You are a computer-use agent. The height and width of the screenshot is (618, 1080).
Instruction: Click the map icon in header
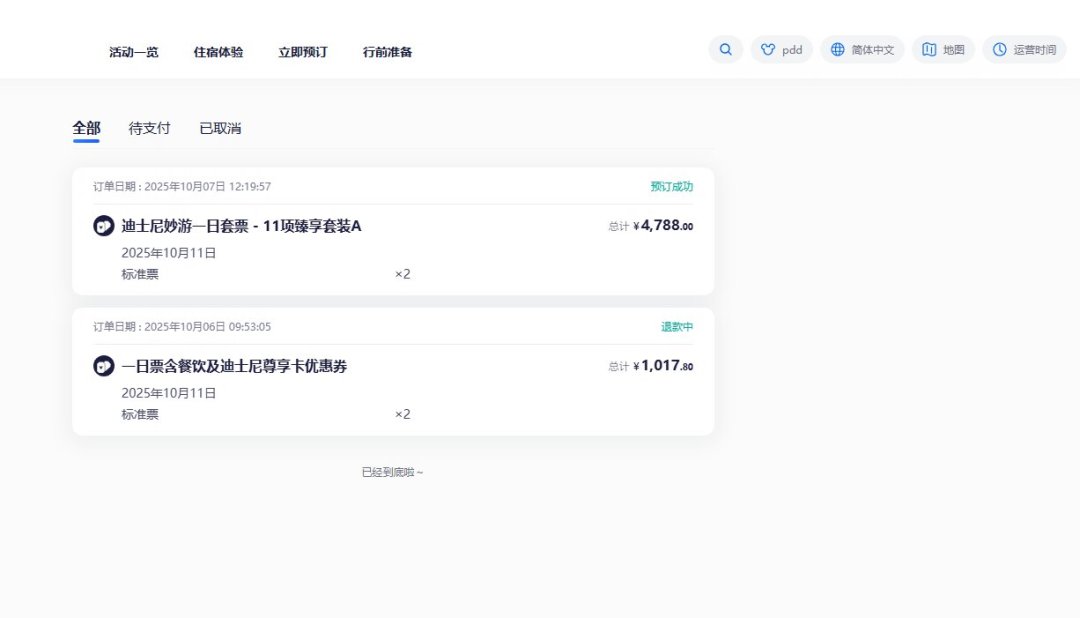pyautogui.click(x=929, y=50)
